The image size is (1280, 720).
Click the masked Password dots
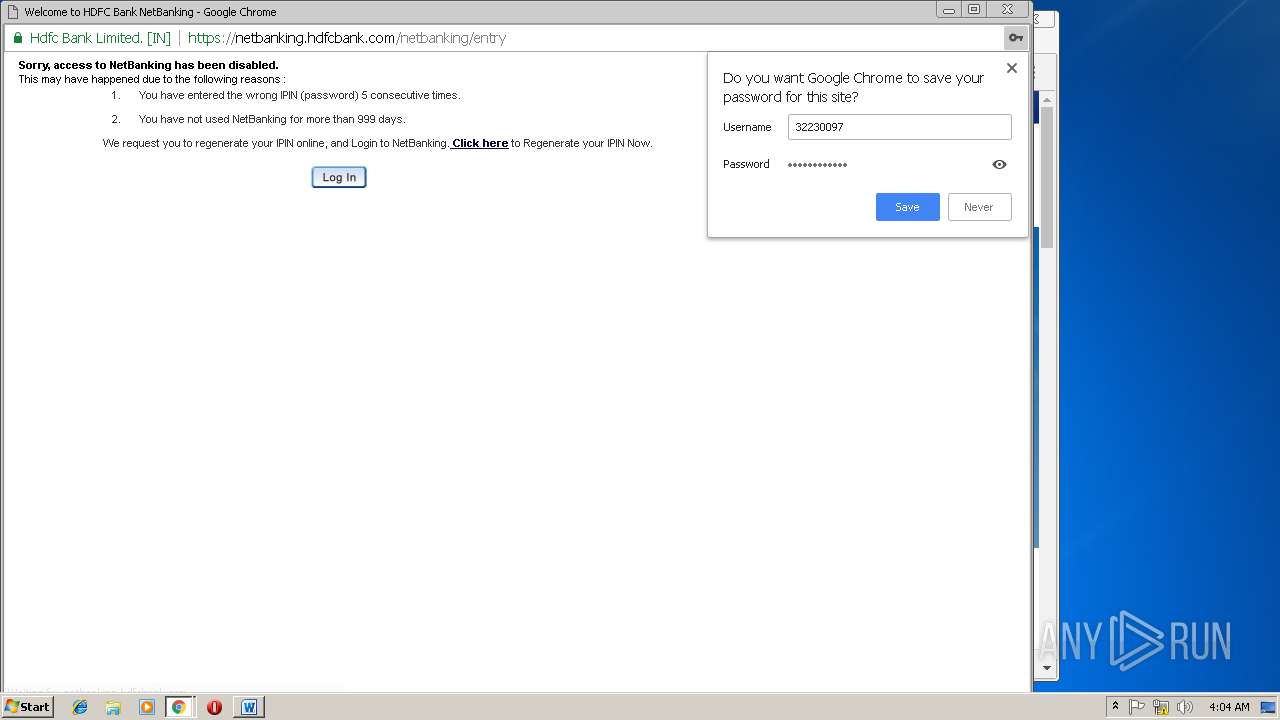[x=817, y=164]
